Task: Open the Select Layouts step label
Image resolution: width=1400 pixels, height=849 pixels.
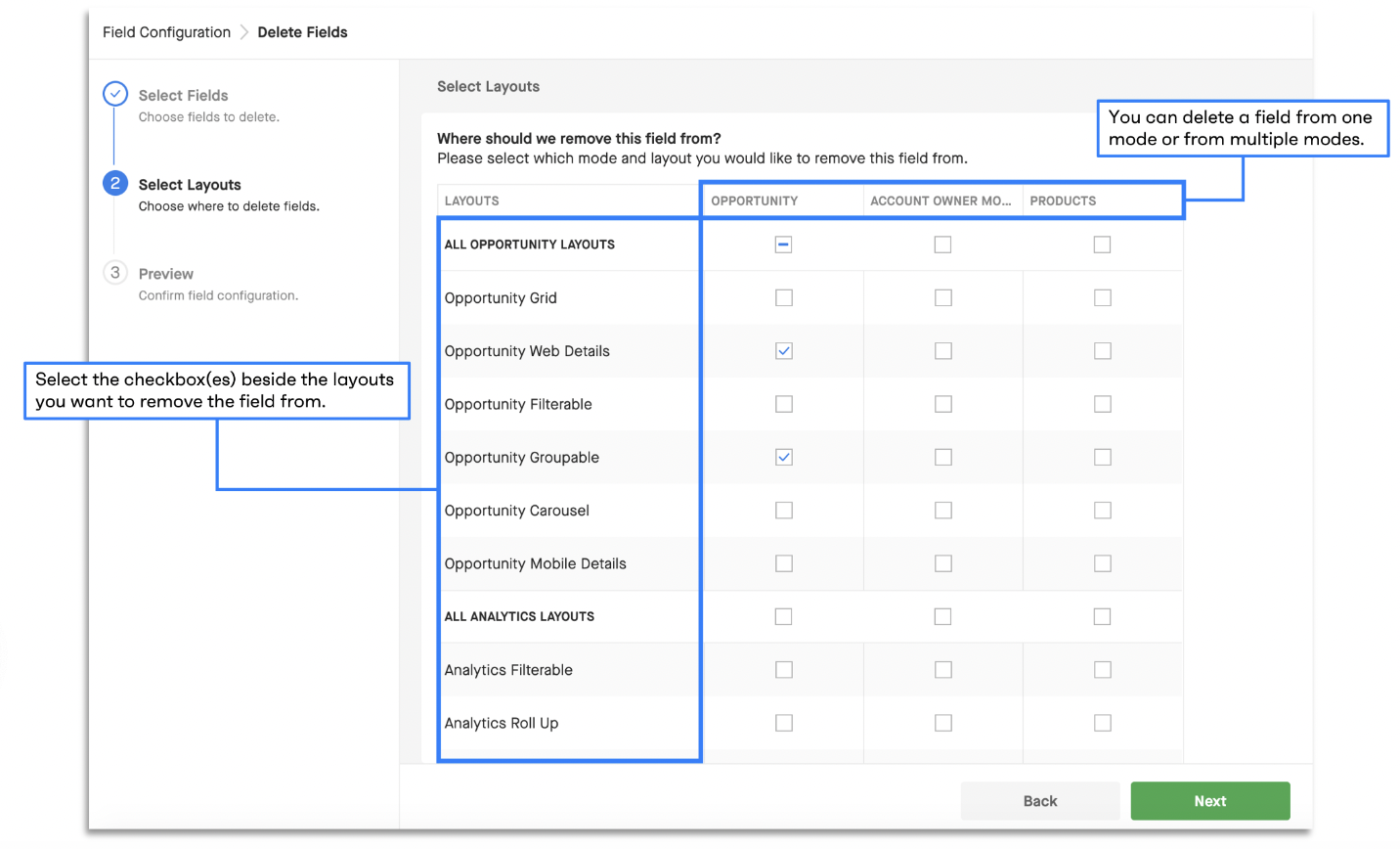Action: tap(190, 185)
